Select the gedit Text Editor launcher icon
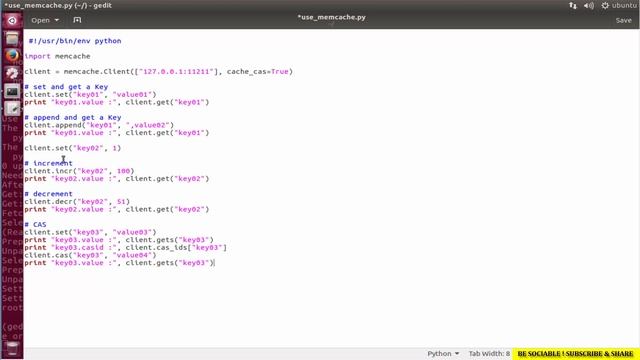Screen dimensions: 640x360 click(x=12, y=108)
